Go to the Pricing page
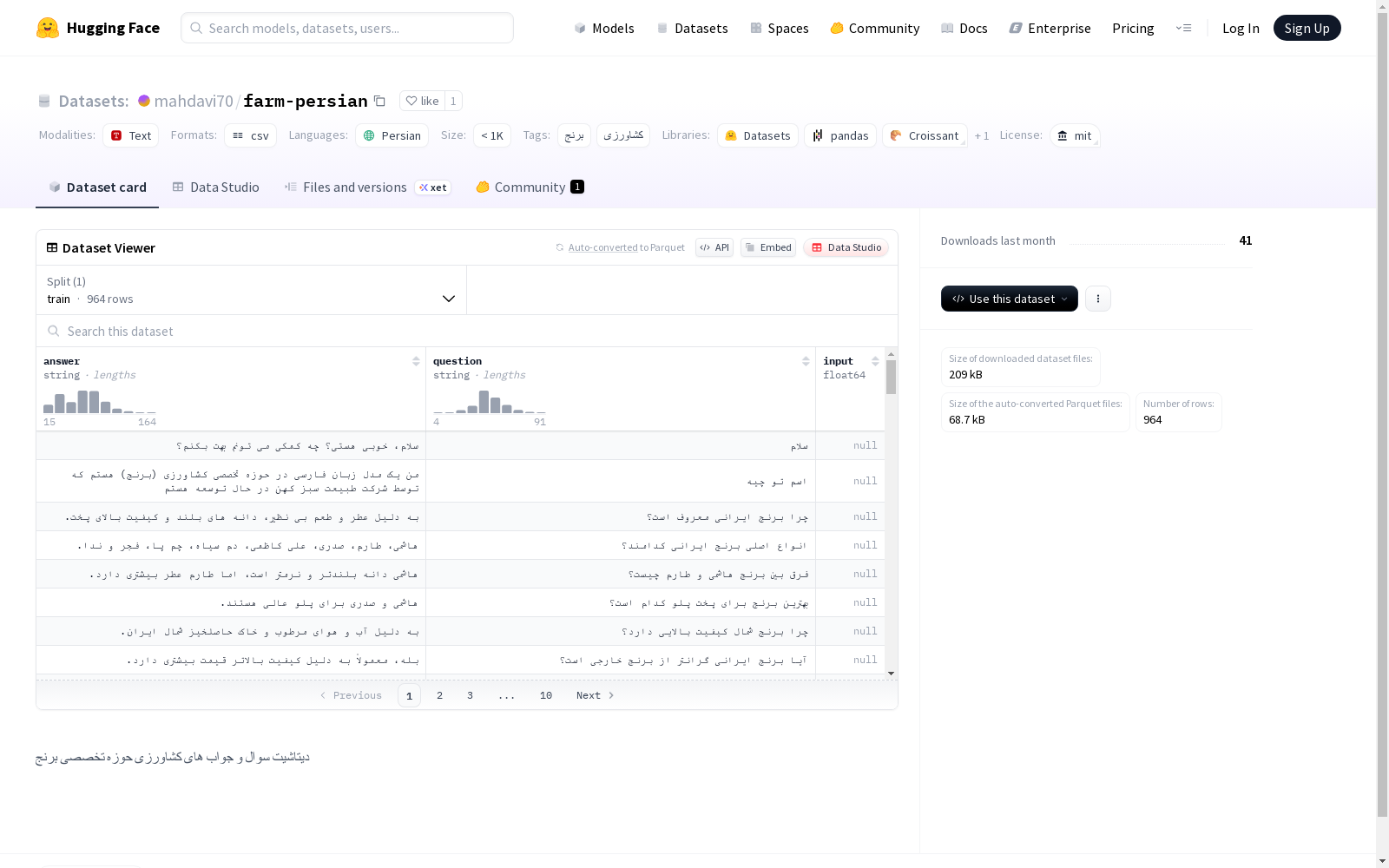 [1133, 28]
